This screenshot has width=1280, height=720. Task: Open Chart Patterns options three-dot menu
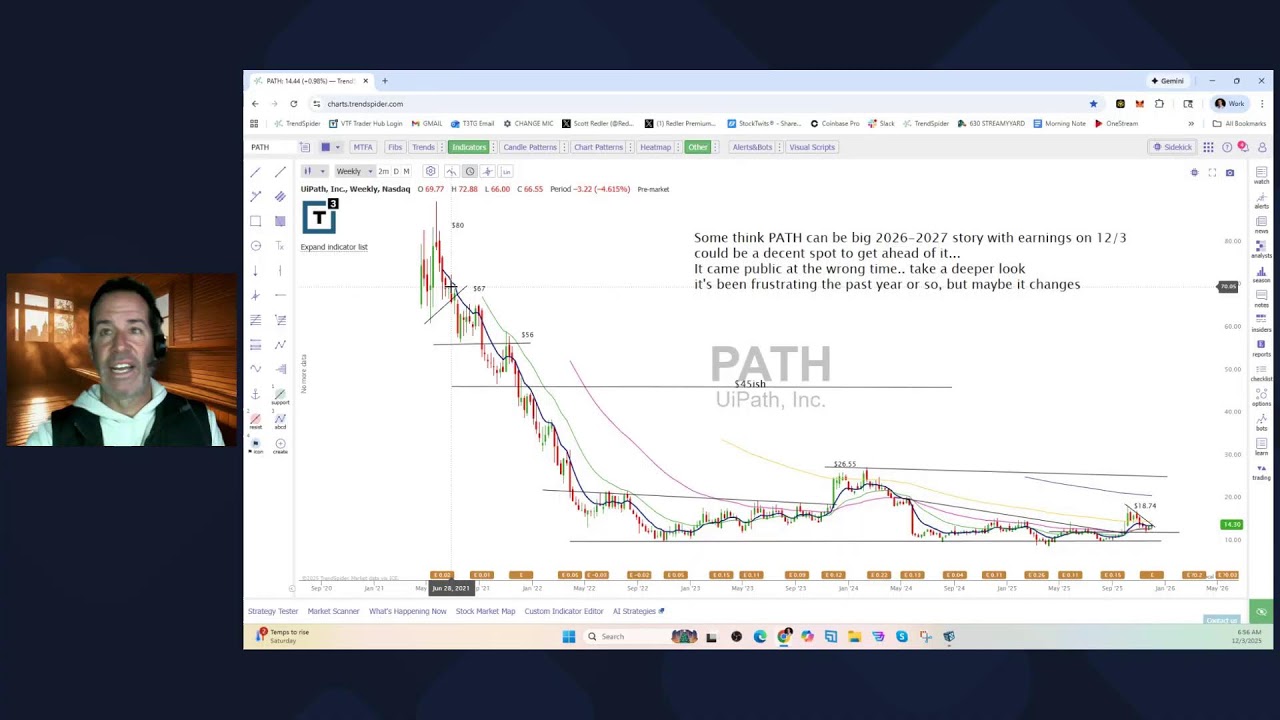tap(629, 147)
